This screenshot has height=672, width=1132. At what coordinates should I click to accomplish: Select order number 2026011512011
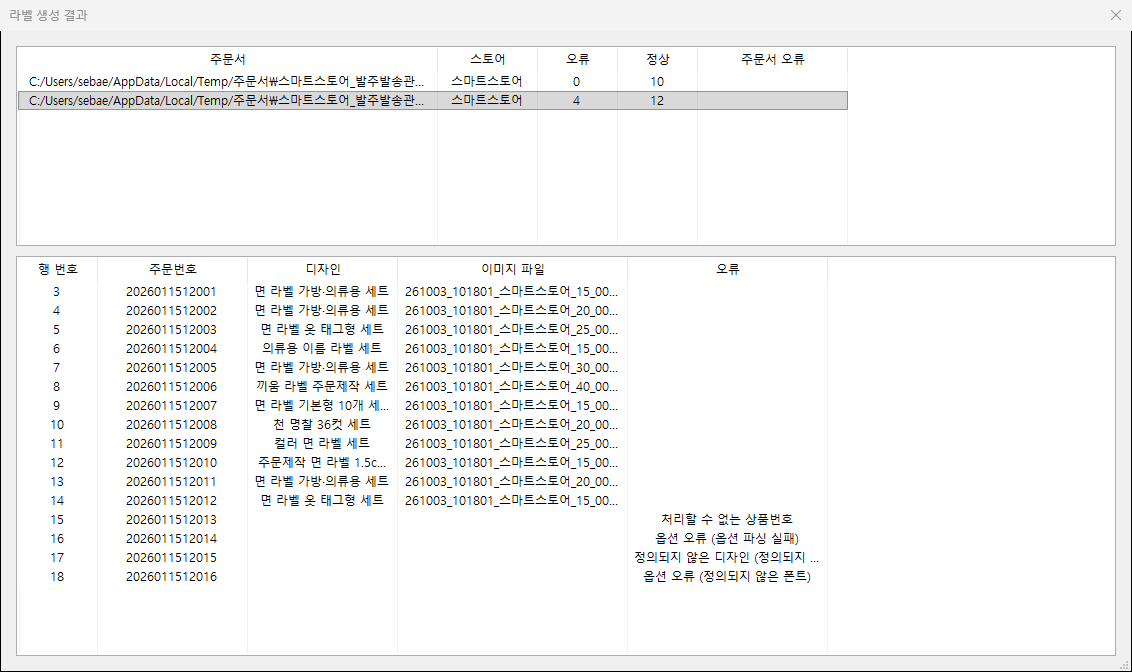point(171,481)
